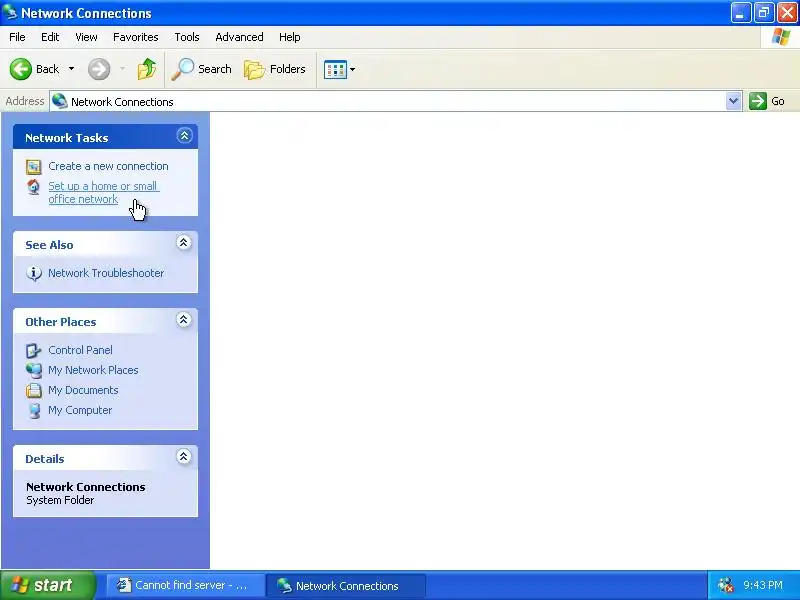Click Create a new connection link

tap(108, 166)
